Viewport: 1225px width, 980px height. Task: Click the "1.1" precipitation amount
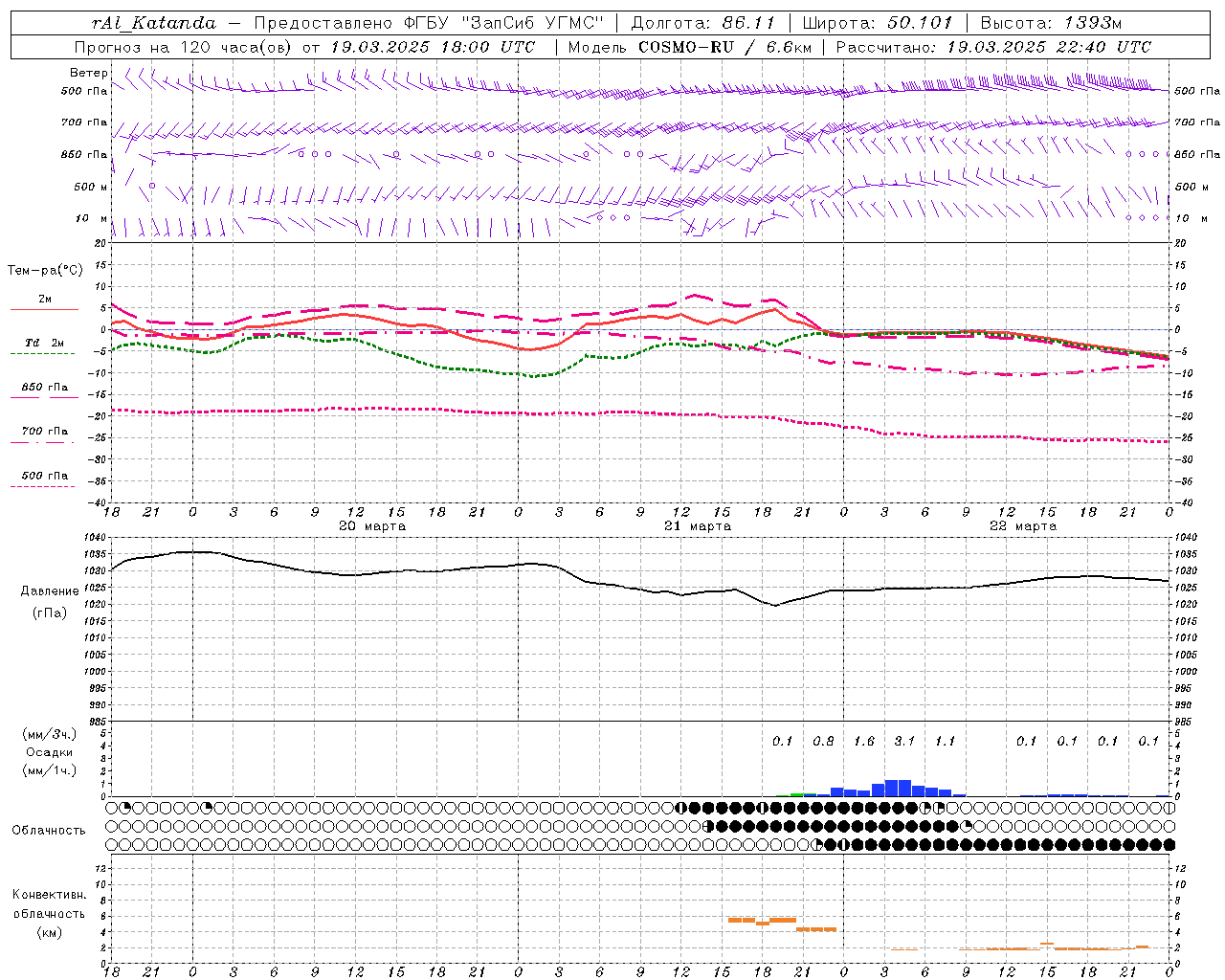(946, 742)
